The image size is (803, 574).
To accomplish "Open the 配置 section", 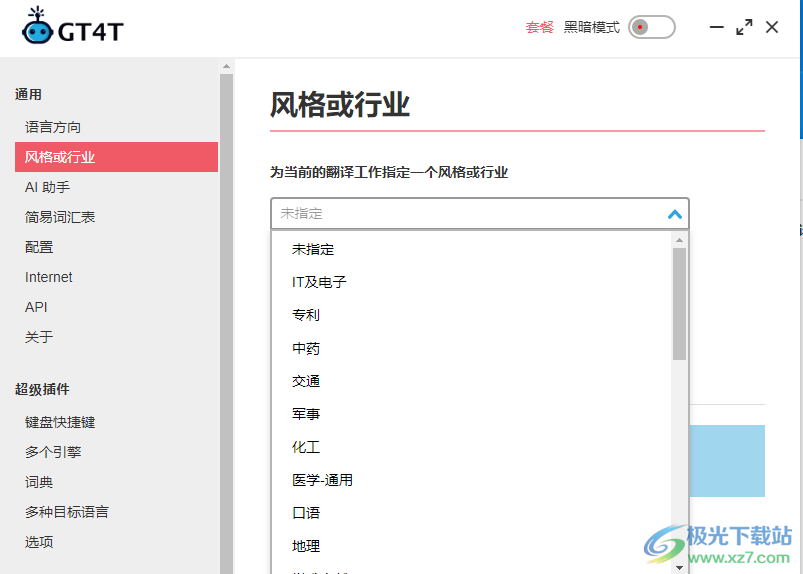I will click(x=39, y=247).
